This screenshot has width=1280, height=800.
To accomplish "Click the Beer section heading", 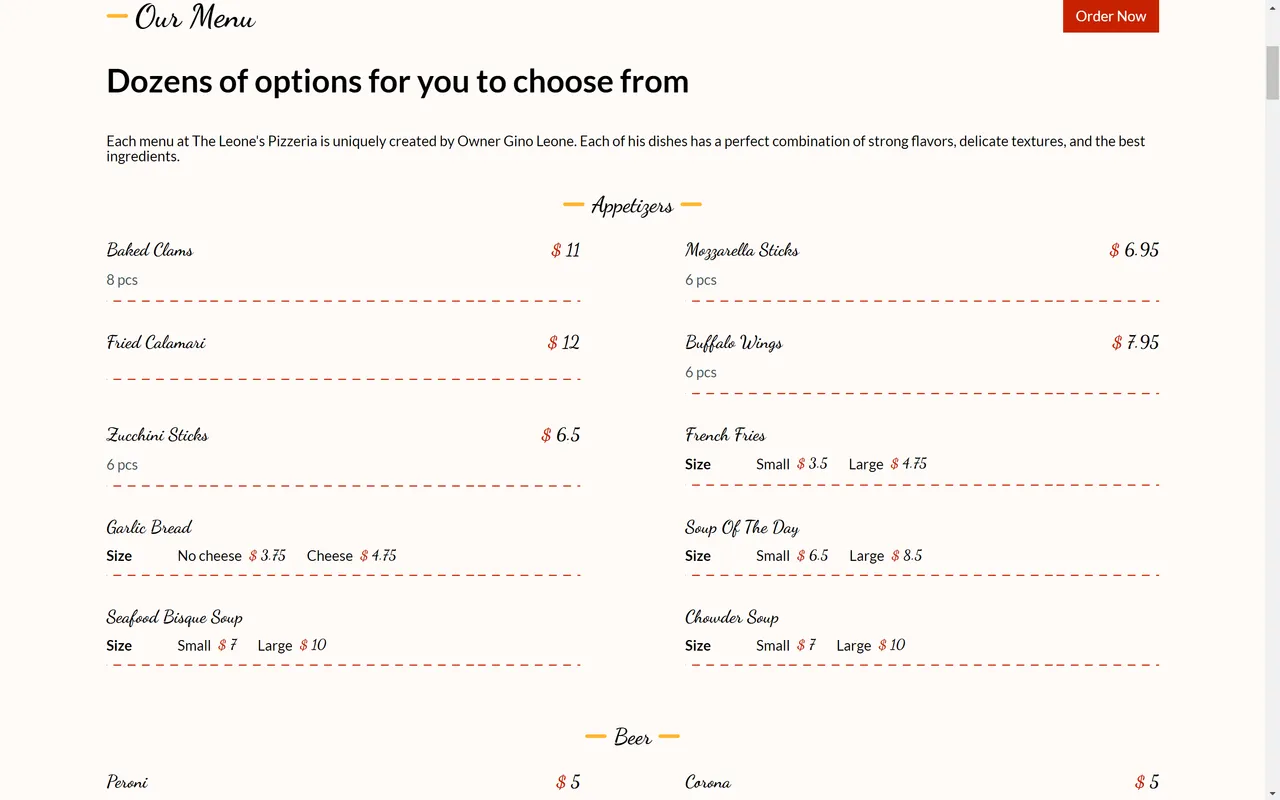I will click(x=632, y=737).
